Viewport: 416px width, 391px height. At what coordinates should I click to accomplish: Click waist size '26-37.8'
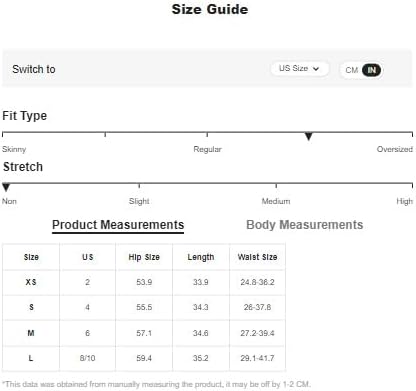click(257, 307)
